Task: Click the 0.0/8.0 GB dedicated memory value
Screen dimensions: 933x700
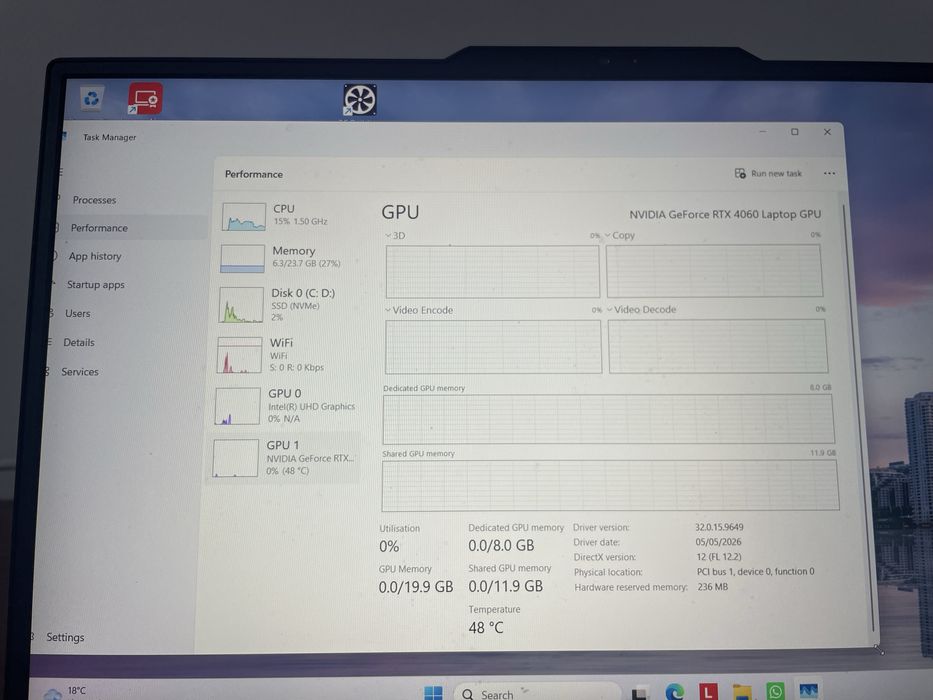Action: [x=501, y=546]
